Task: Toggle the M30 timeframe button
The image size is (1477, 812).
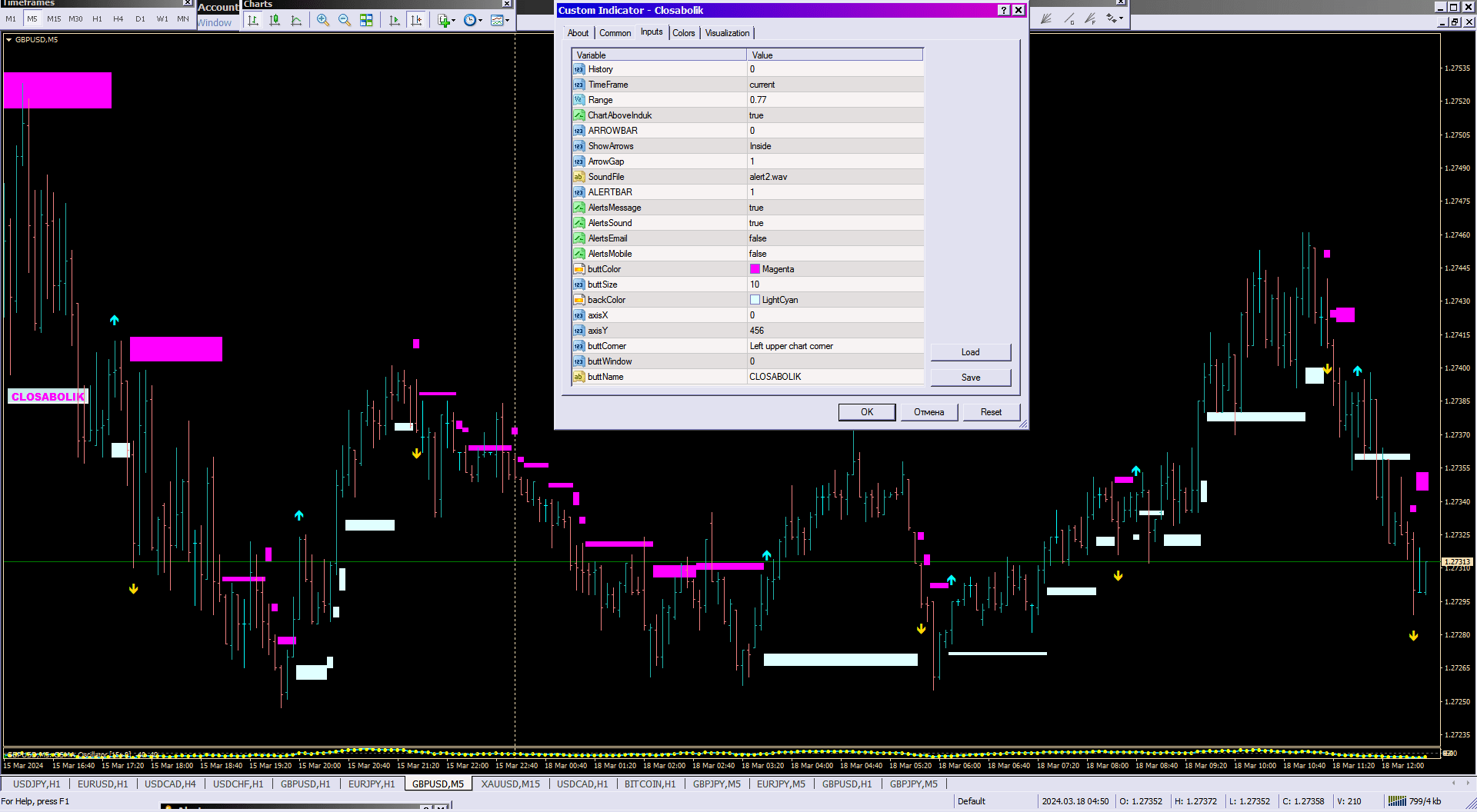Action: pos(75,19)
